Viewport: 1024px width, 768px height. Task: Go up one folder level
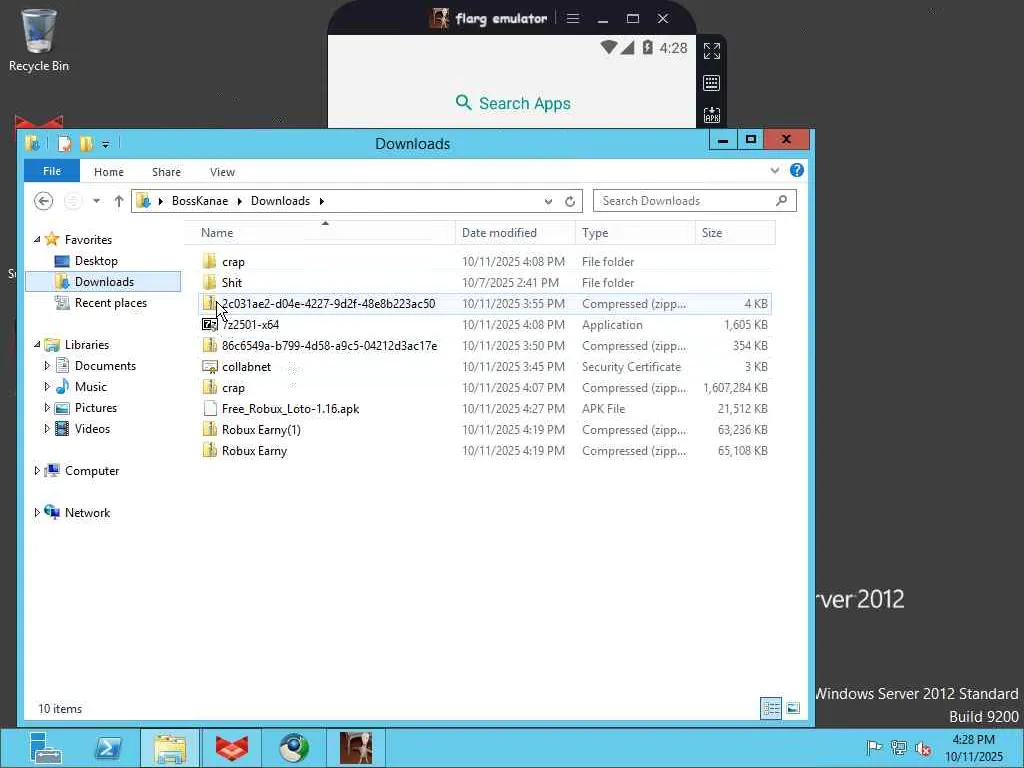[118, 201]
